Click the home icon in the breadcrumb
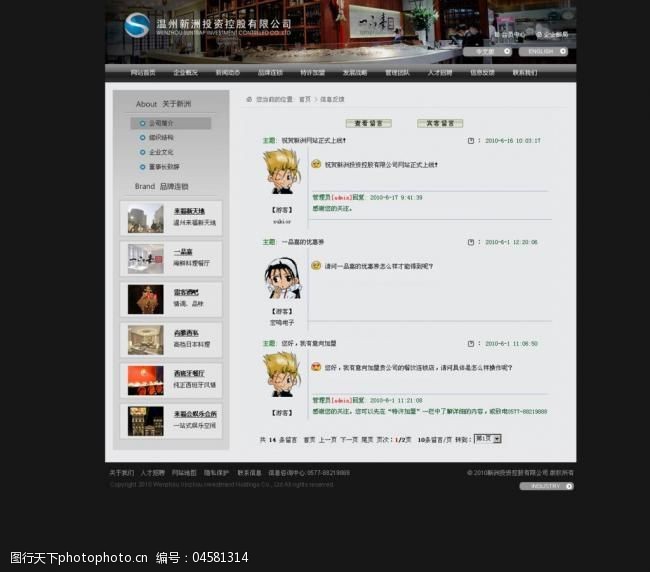The height and width of the screenshot is (572, 650). 249,99
